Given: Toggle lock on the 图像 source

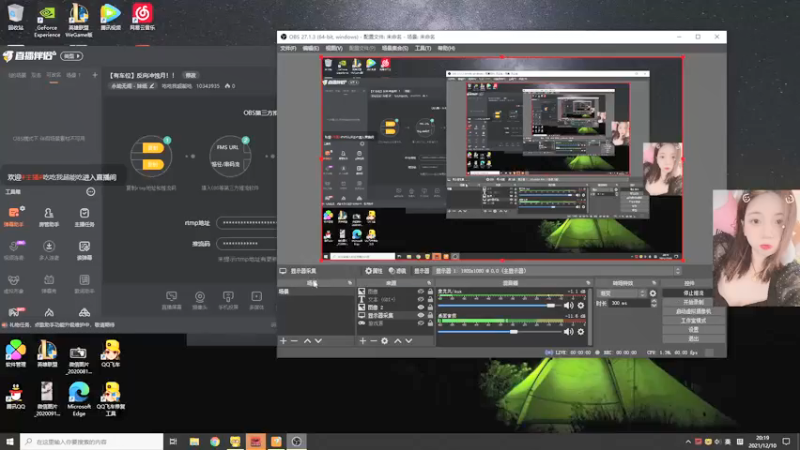Looking at the screenshot, I should [430, 291].
